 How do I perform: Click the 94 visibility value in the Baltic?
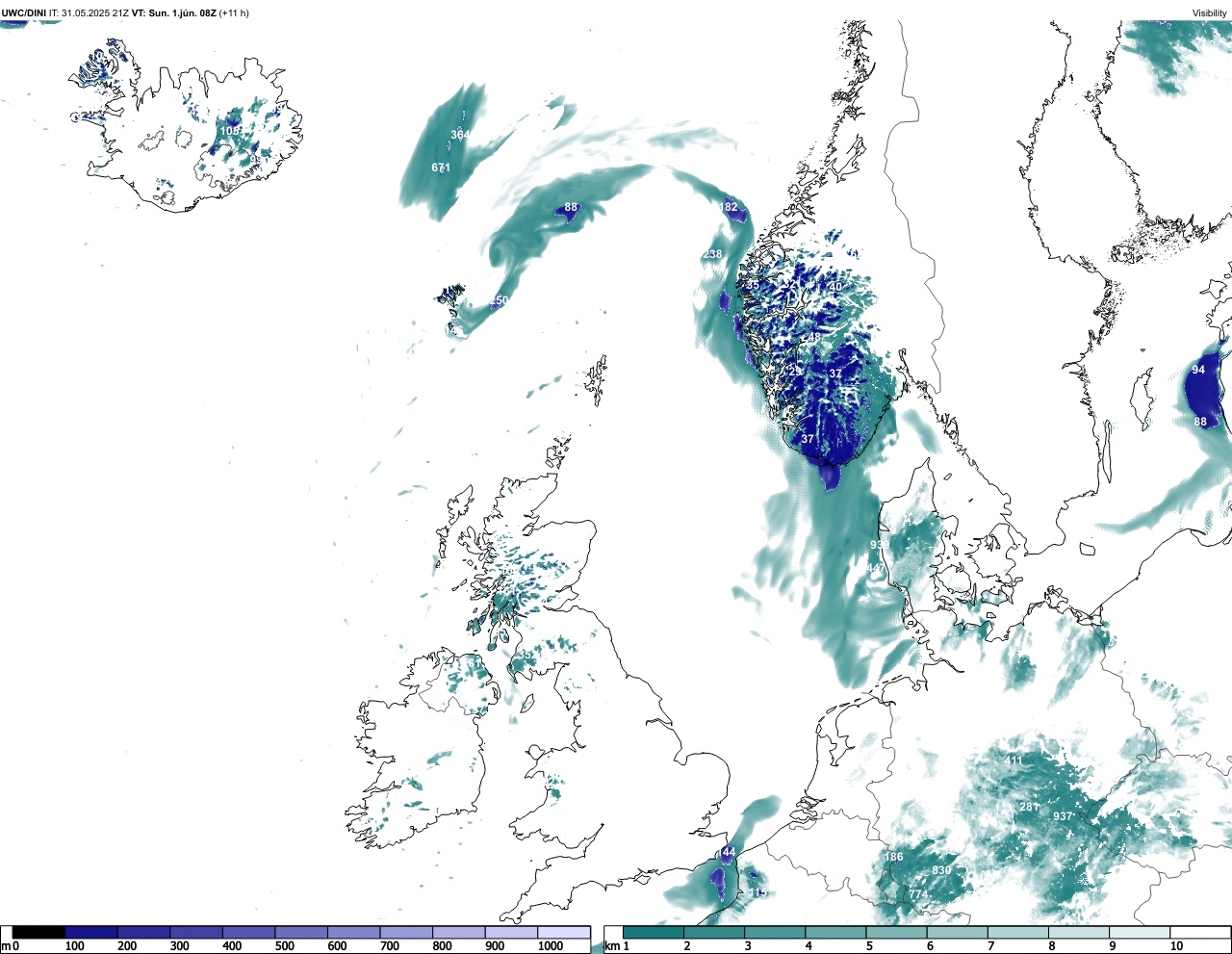click(1198, 370)
